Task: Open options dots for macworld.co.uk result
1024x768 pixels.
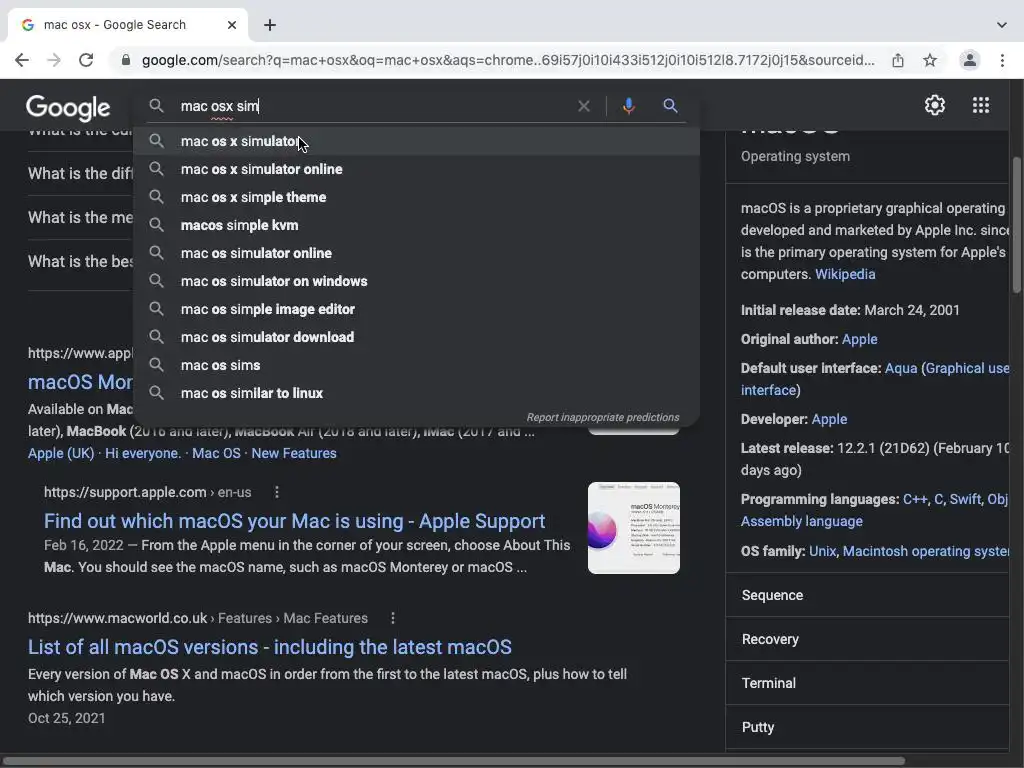Action: [x=392, y=618]
